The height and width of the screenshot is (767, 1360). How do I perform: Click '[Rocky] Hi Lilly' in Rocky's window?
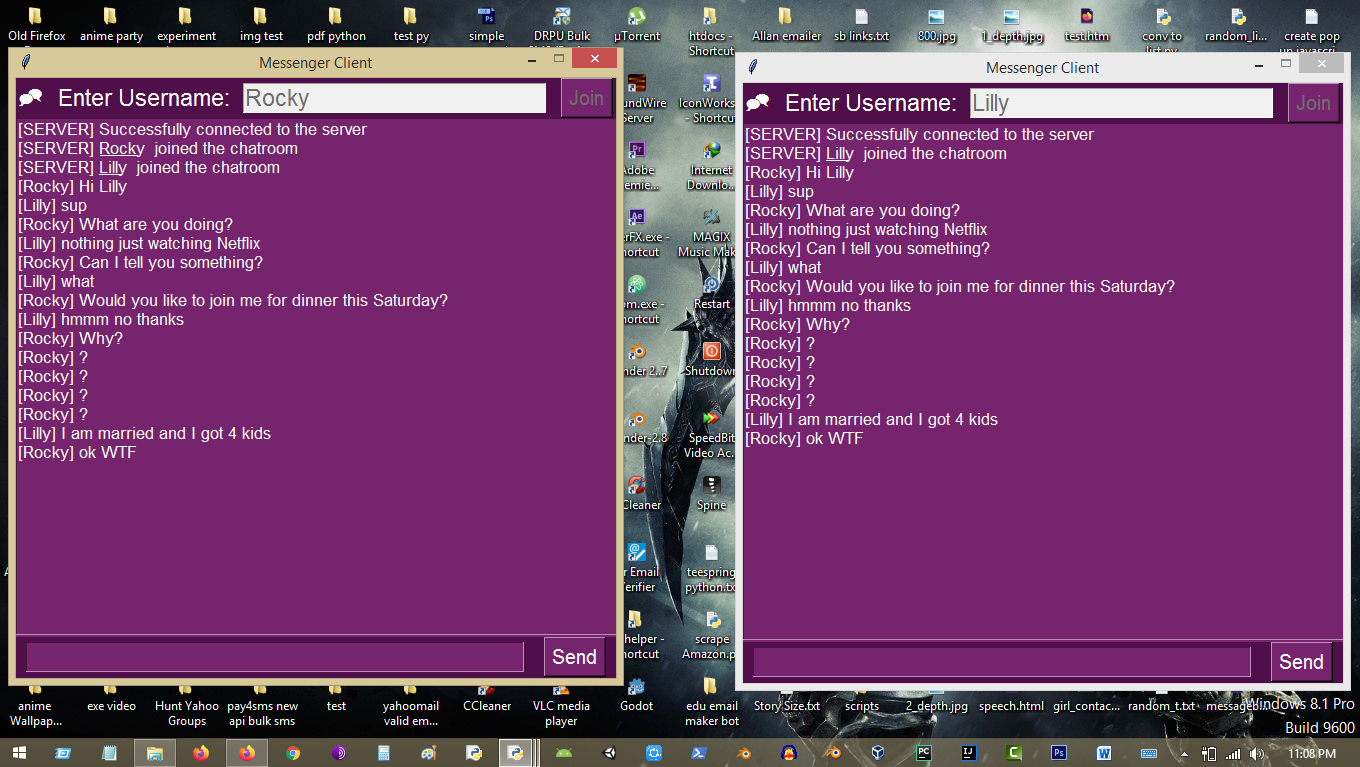pyautogui.click(x=73, y=186)
